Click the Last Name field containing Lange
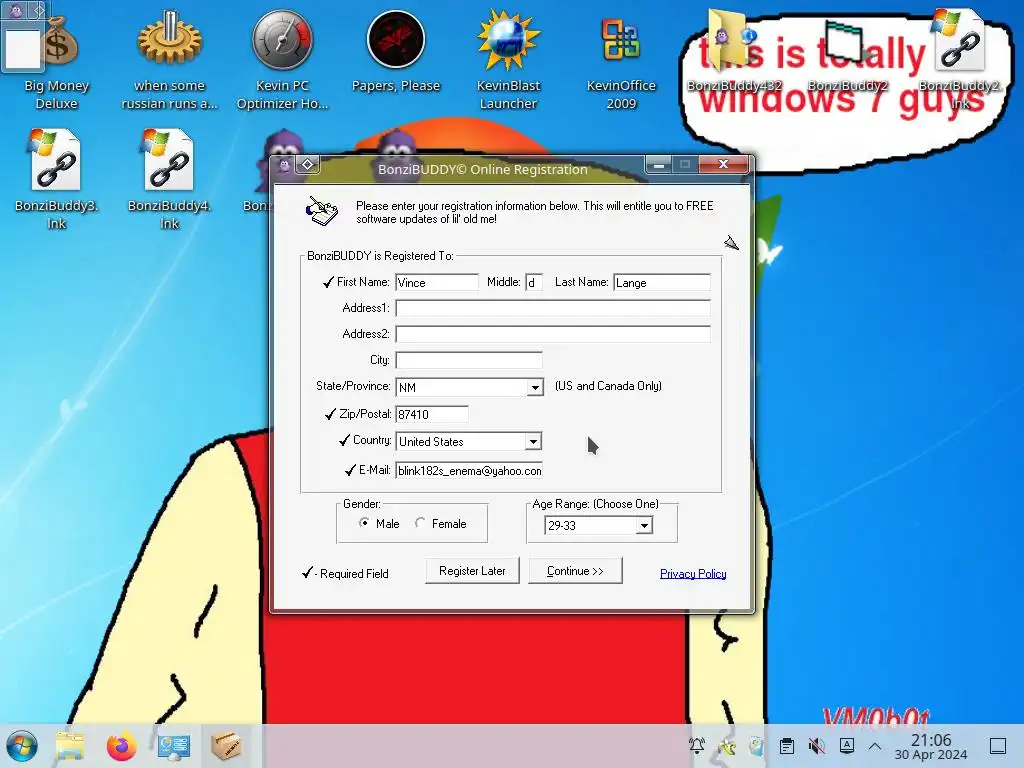1024x768 pixels. (662, 282)
